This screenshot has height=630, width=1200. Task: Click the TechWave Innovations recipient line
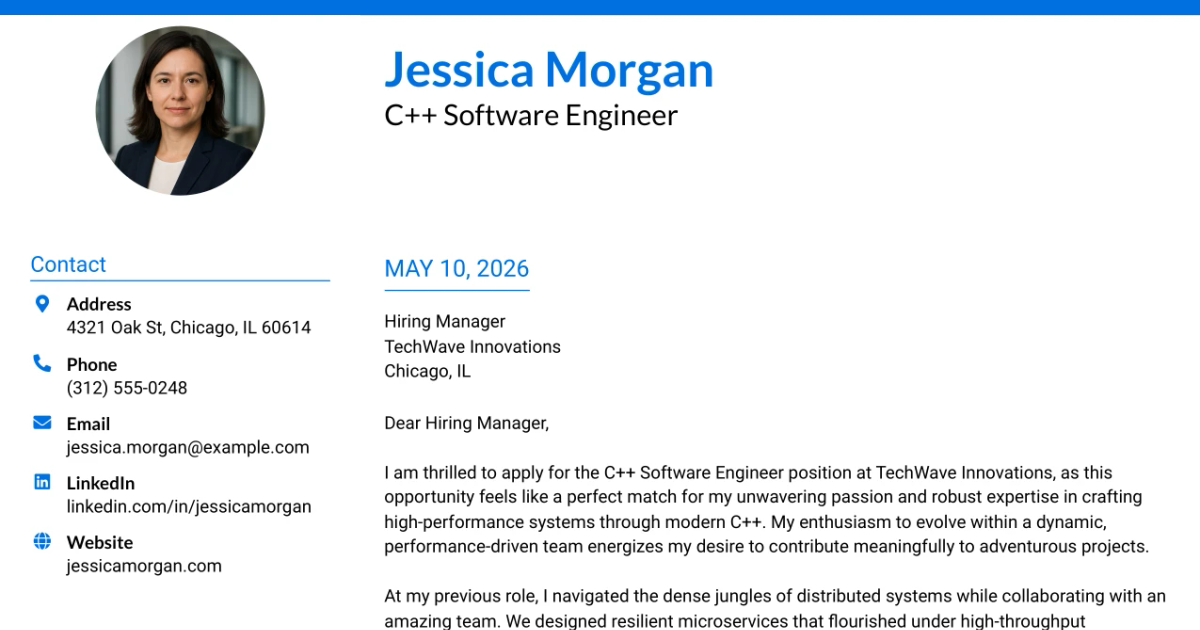tap(472, 347)
